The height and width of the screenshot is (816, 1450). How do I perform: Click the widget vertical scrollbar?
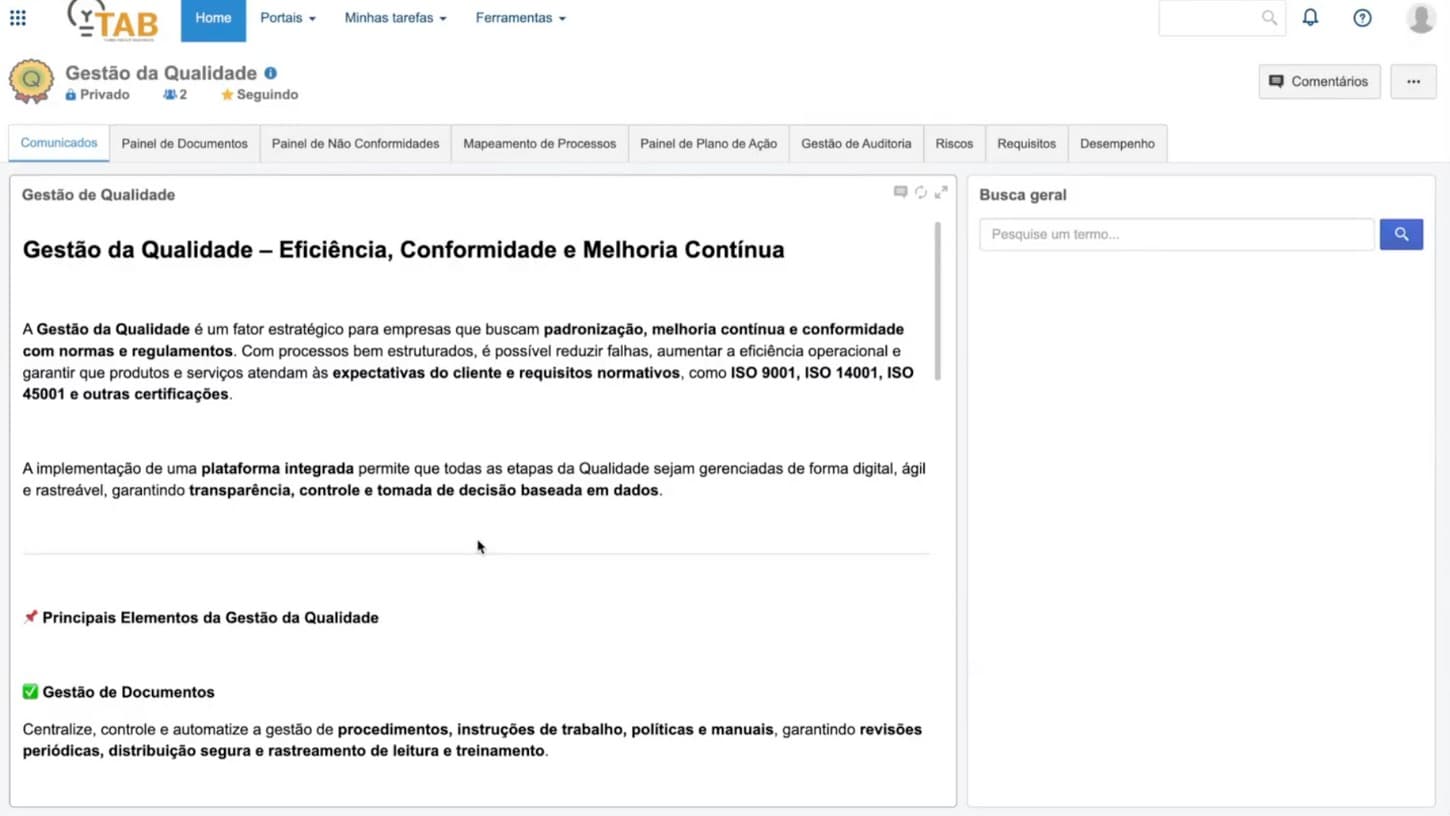pos(938,300)
